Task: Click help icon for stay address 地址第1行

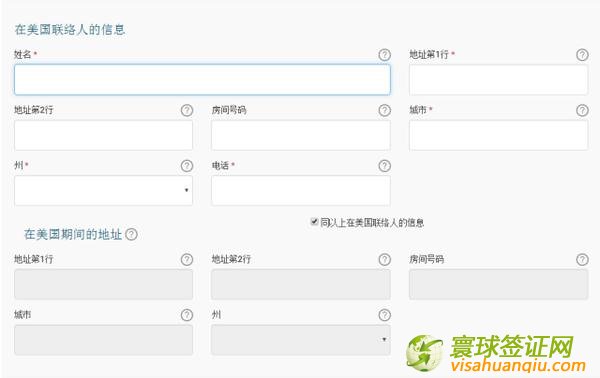Action: [187, 260]
